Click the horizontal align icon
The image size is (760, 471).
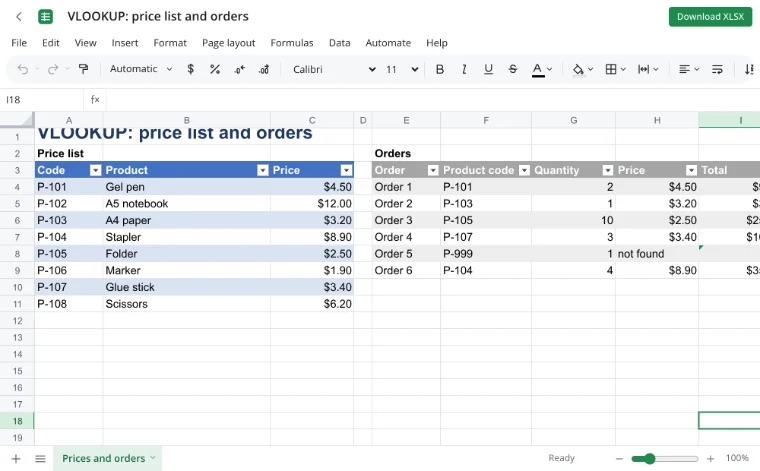click(x=684, y=69)
